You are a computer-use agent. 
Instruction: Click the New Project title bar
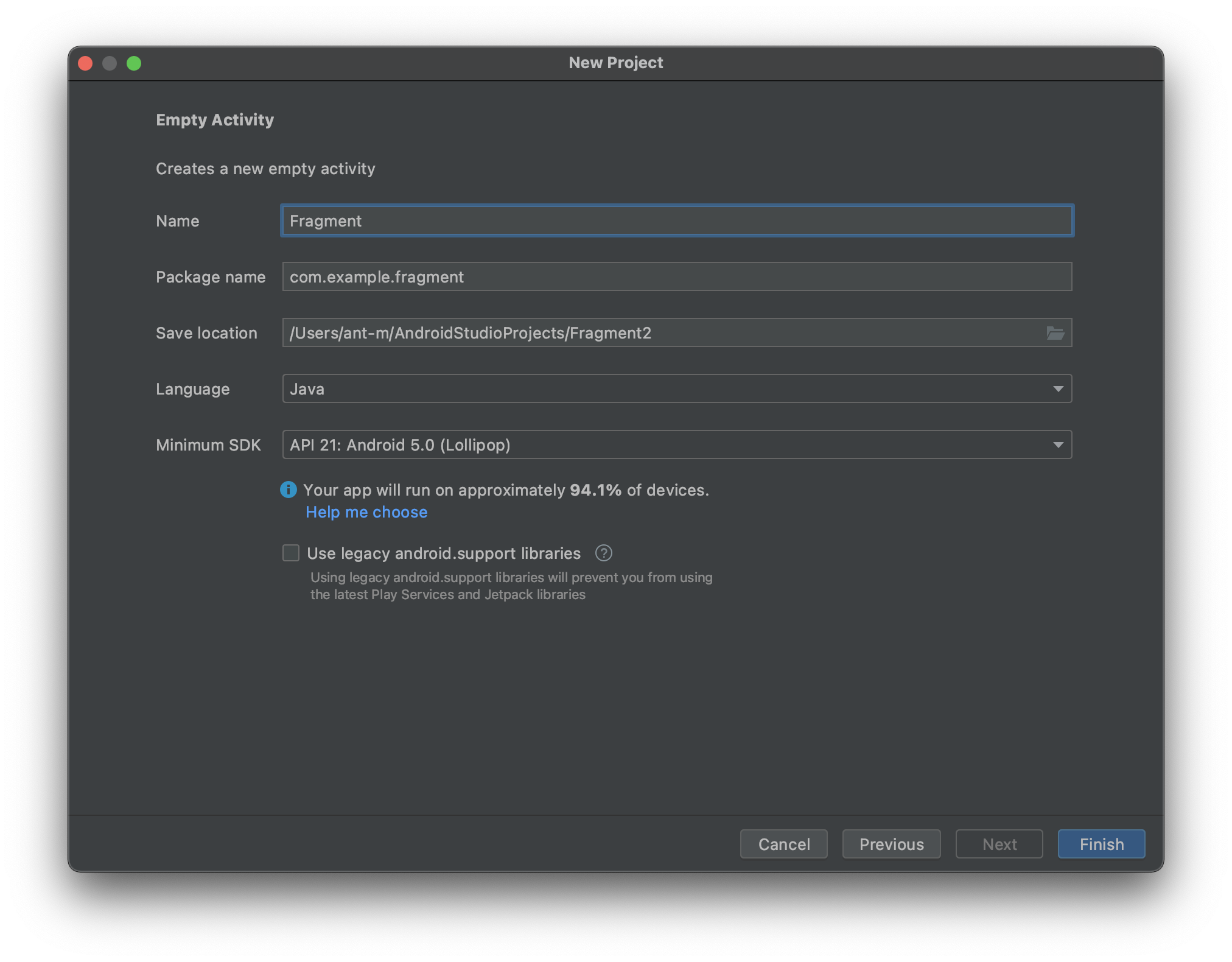[x=615, y=63]
